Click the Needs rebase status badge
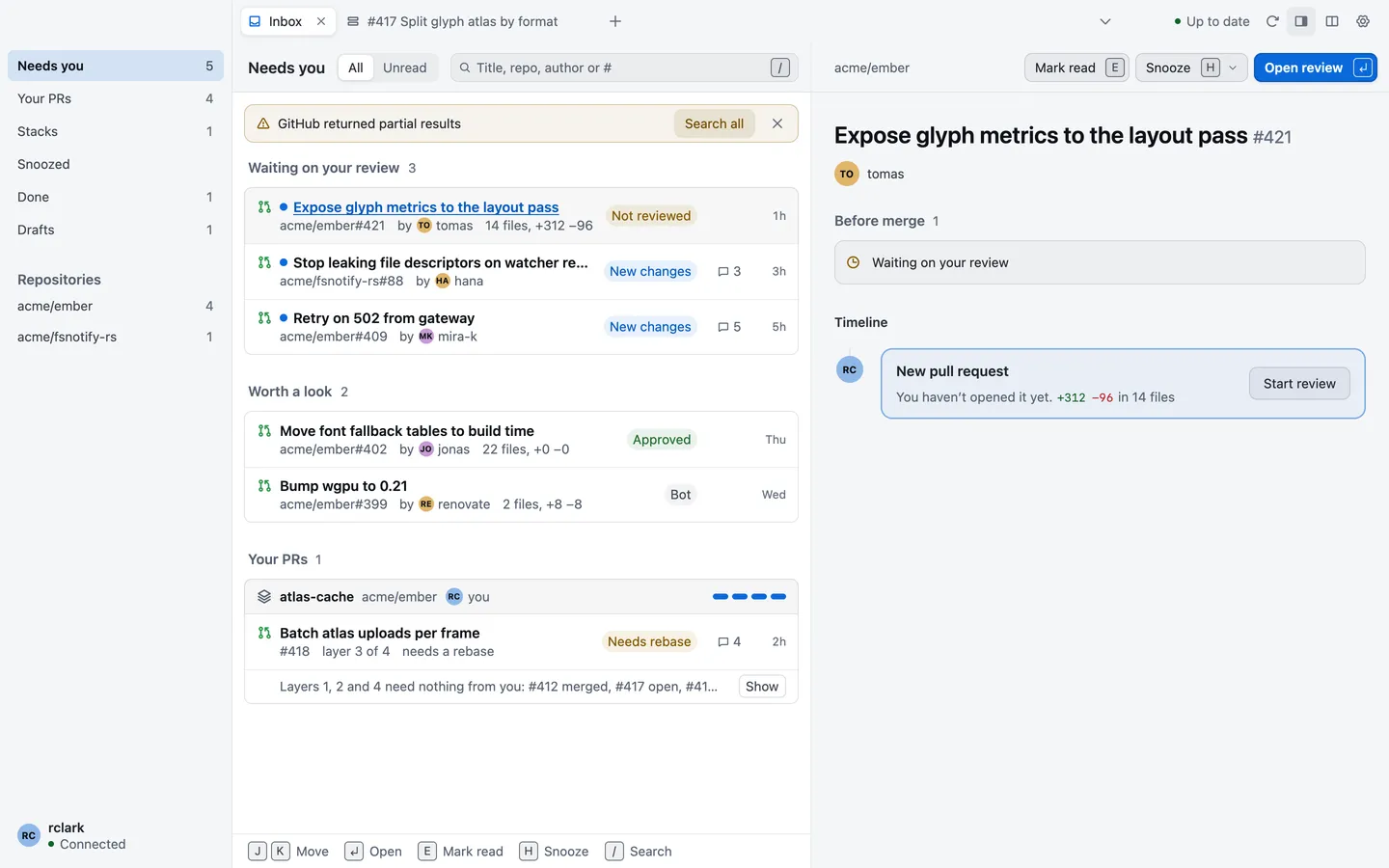The height and width of the screenshot is (868, 1389). click(x=649, y=642)
